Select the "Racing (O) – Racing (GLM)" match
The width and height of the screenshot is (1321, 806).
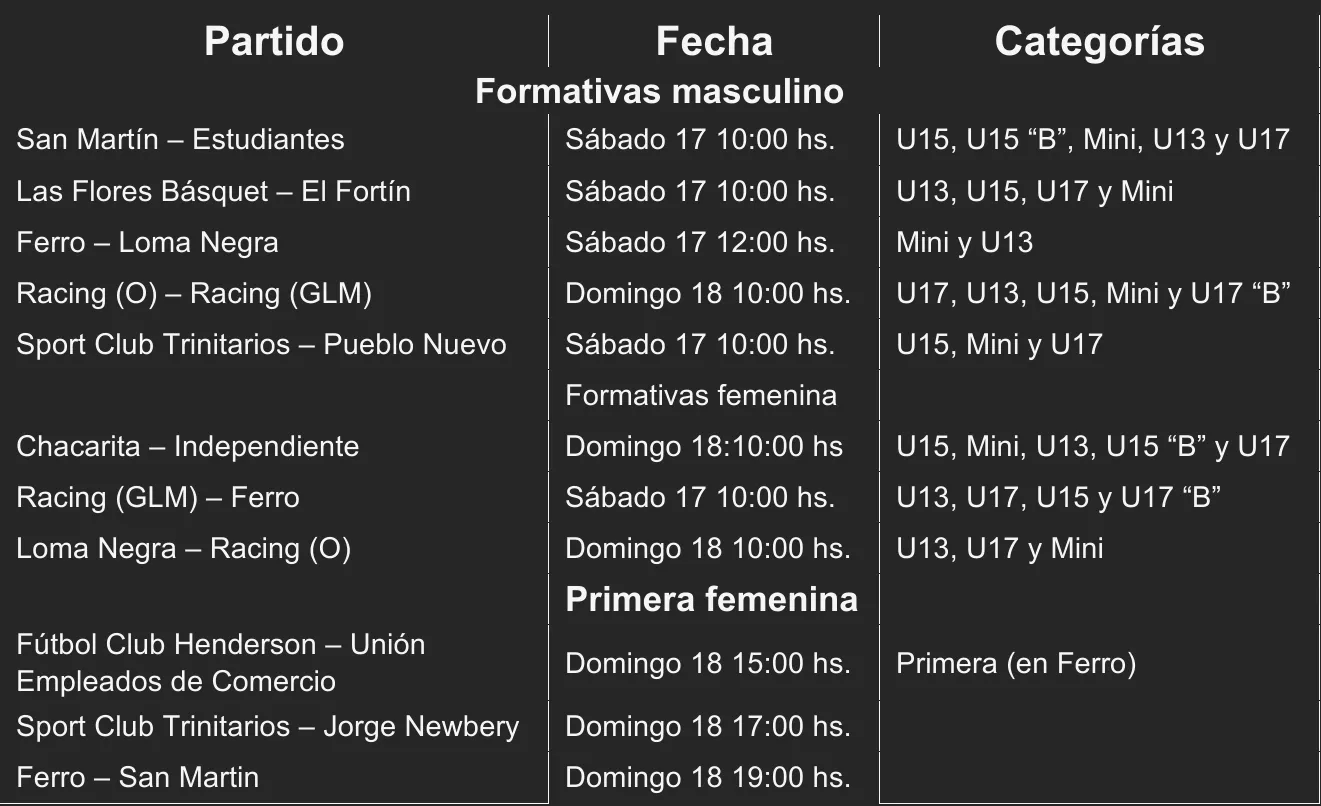coord(194,293)
